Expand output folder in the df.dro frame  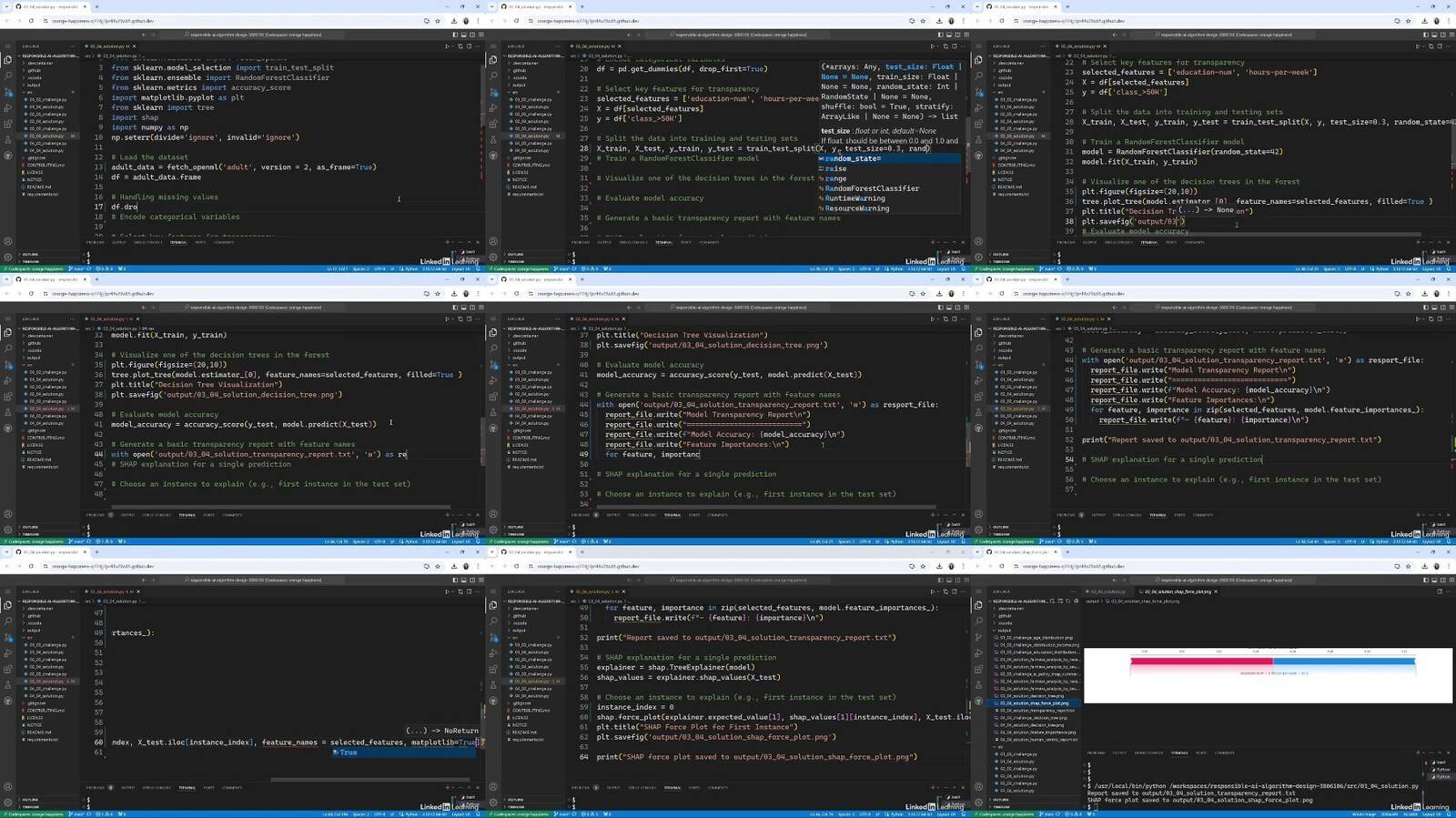point(34,85)
